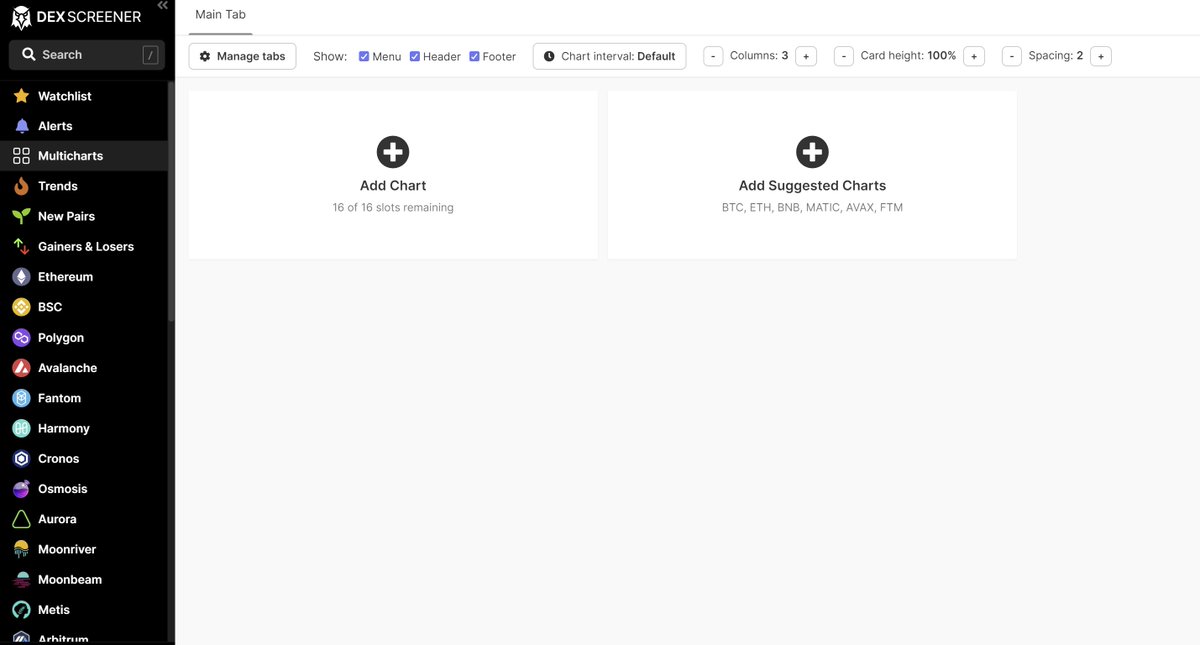Viewport: 1200px width, 645px height.
Task: Click 'BTC, ETH, BNB, MATIC, AVAX, FTM' text
Action: pos(812,208)
